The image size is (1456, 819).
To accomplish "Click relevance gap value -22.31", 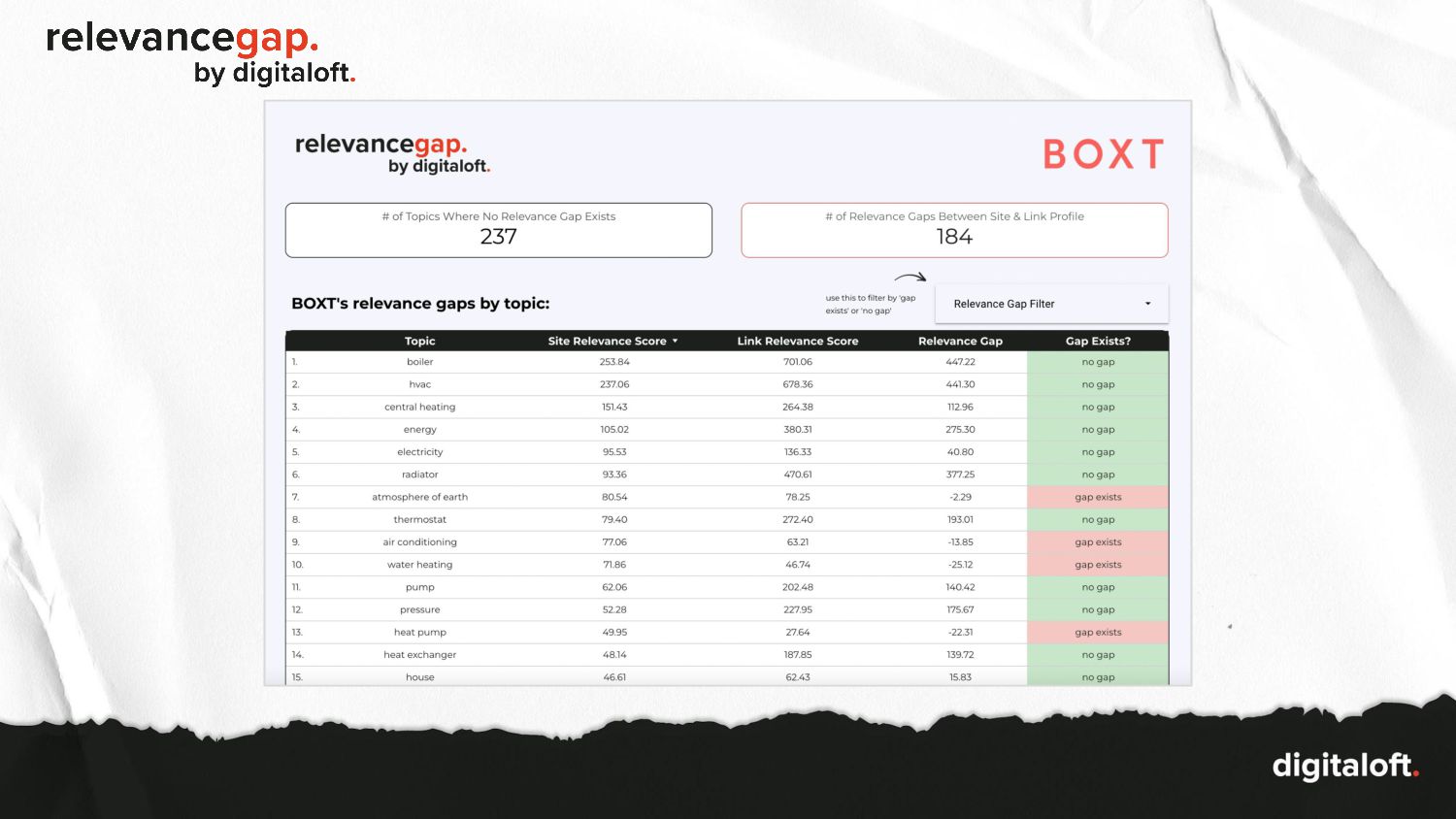I will [x=960, y=632].
